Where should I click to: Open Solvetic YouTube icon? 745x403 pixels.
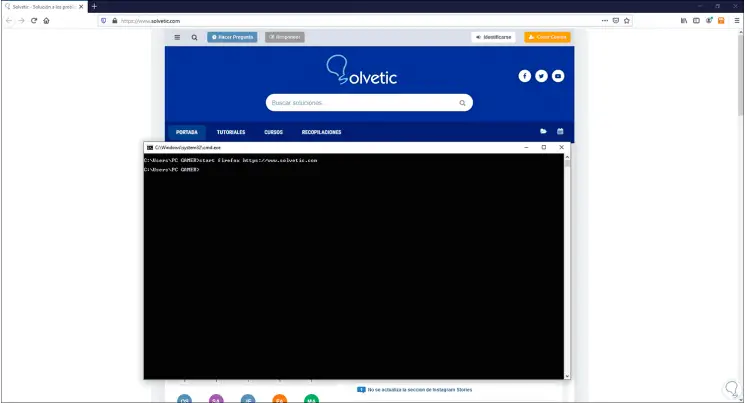pos(558,76)
